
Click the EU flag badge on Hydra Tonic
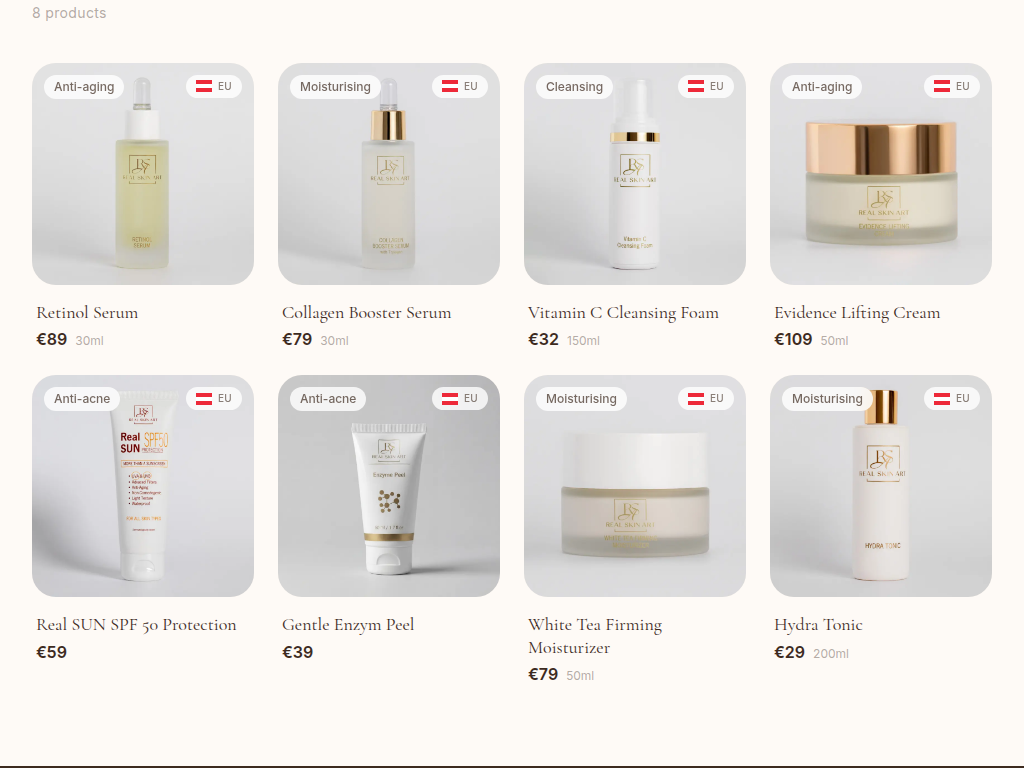click(952, 398)
